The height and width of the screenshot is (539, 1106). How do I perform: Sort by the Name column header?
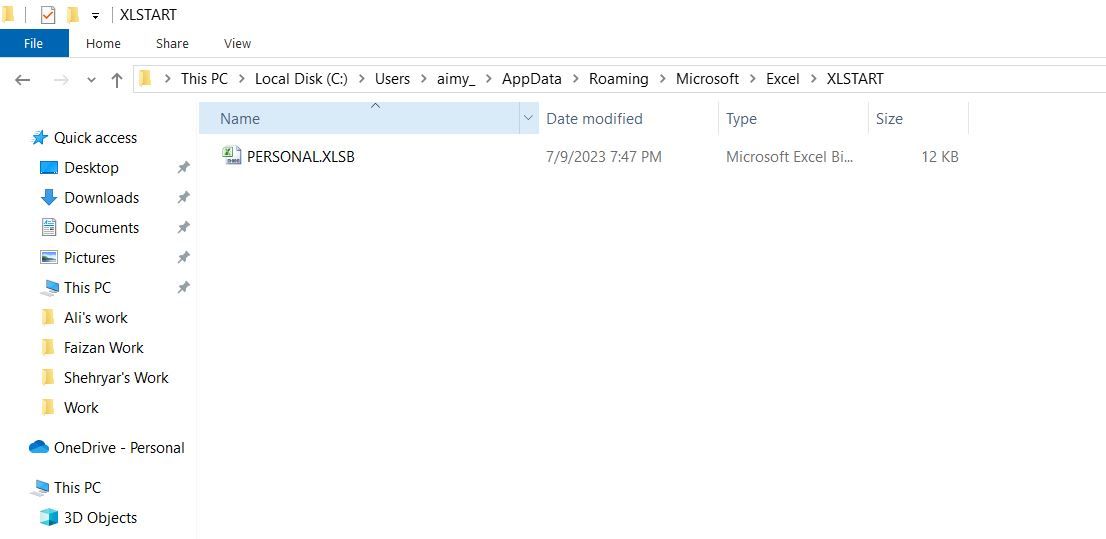pos(360,119)
